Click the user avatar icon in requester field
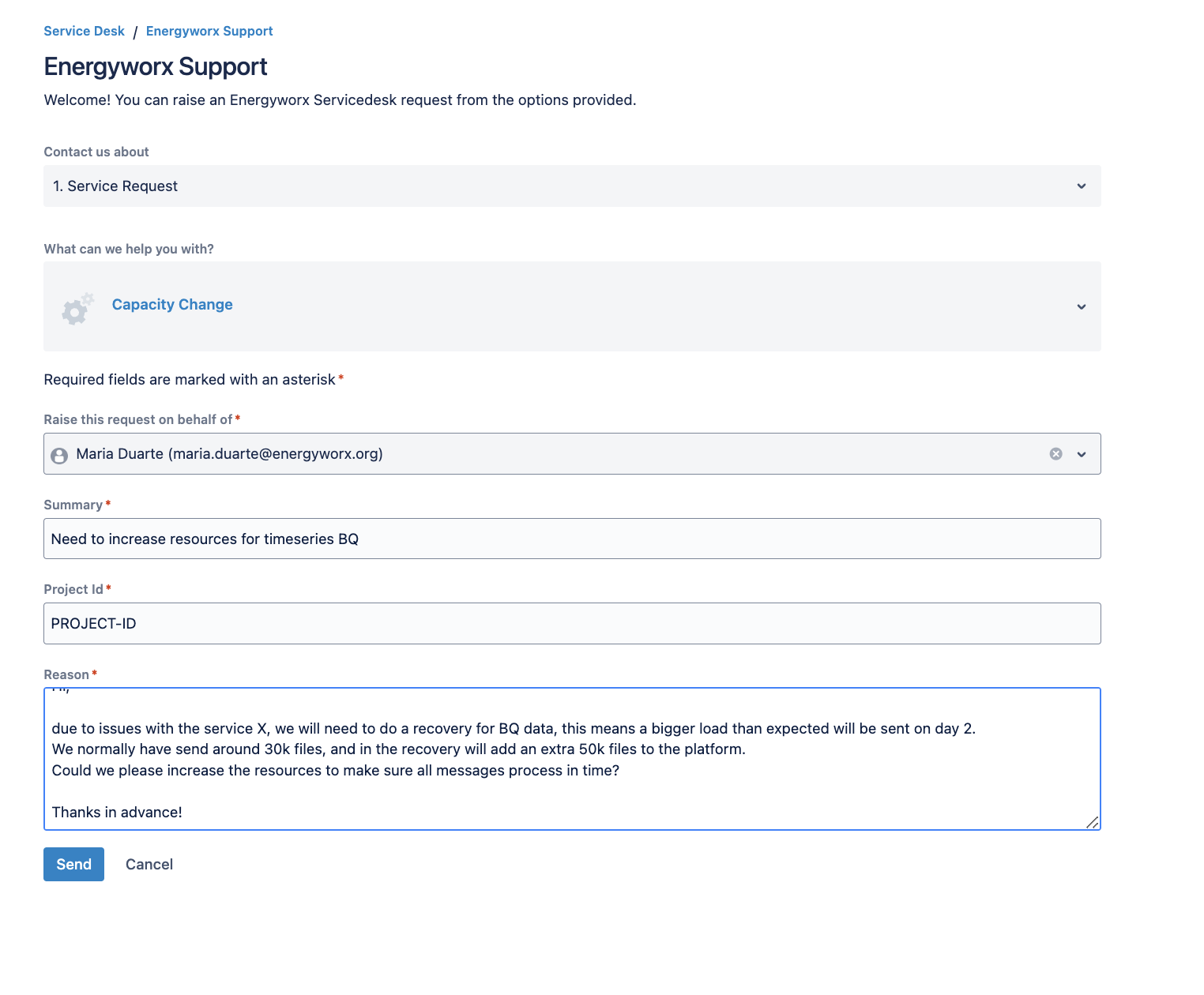The height and width of the screenshot is (995, 1204). coord(59,456)
